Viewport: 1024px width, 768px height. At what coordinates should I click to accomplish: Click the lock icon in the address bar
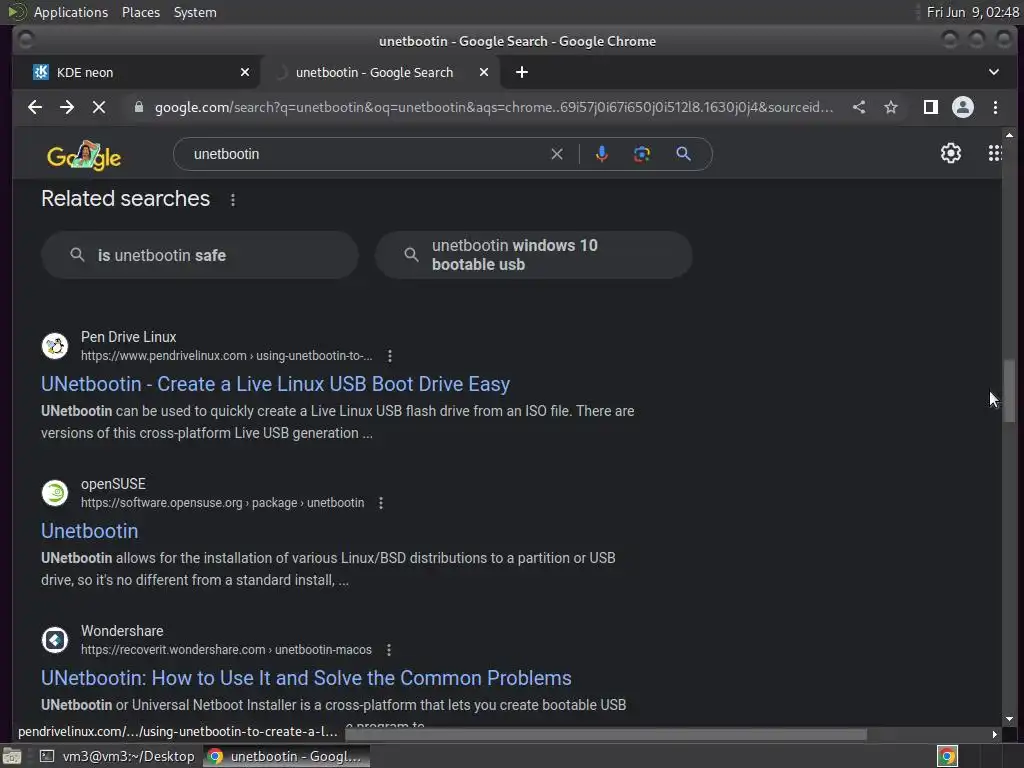pyautogui.click(x=138, y=107)
